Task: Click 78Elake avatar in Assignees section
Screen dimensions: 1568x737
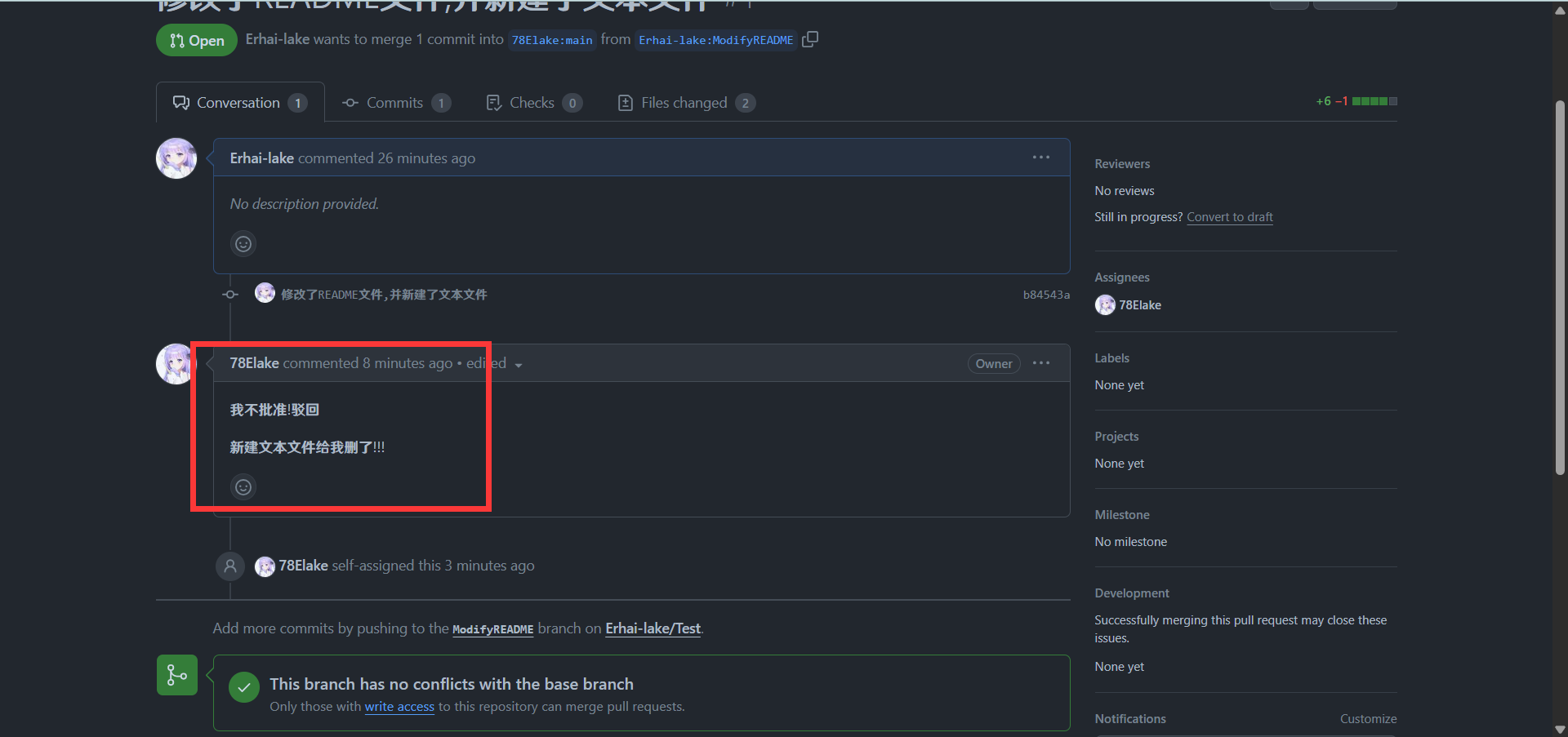Action: pyautogui.click(x=1105, y=305)
